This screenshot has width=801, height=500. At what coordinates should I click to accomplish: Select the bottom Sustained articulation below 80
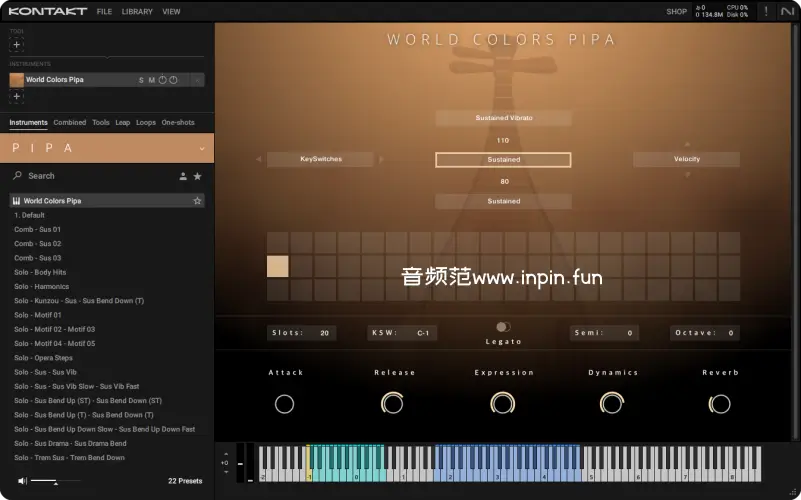pos(503,201)
